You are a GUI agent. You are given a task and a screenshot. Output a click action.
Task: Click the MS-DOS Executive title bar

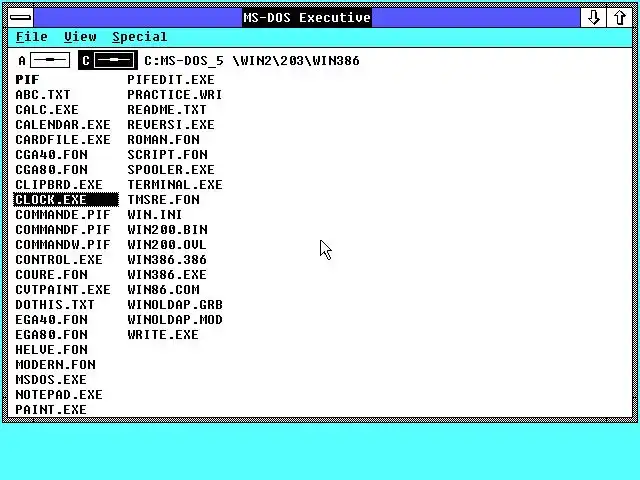(x=307, y=18)
